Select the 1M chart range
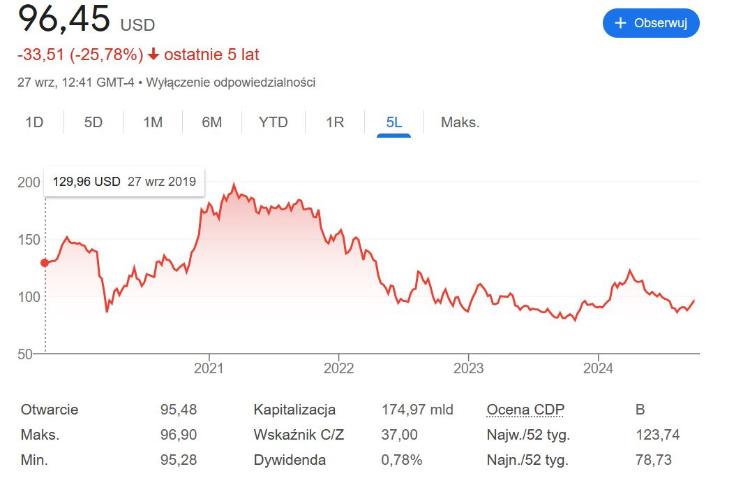Image resolution: width=750 pixels, height=483 pixels. click(x=153, y=122)
